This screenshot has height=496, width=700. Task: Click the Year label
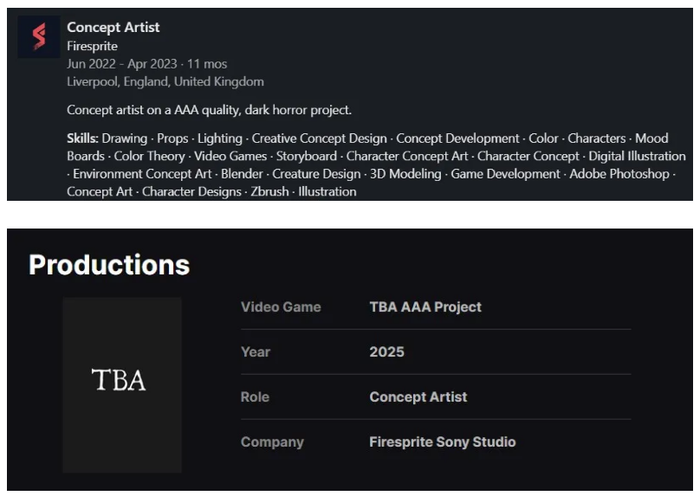pyautogui.click(x=255, y=352)
